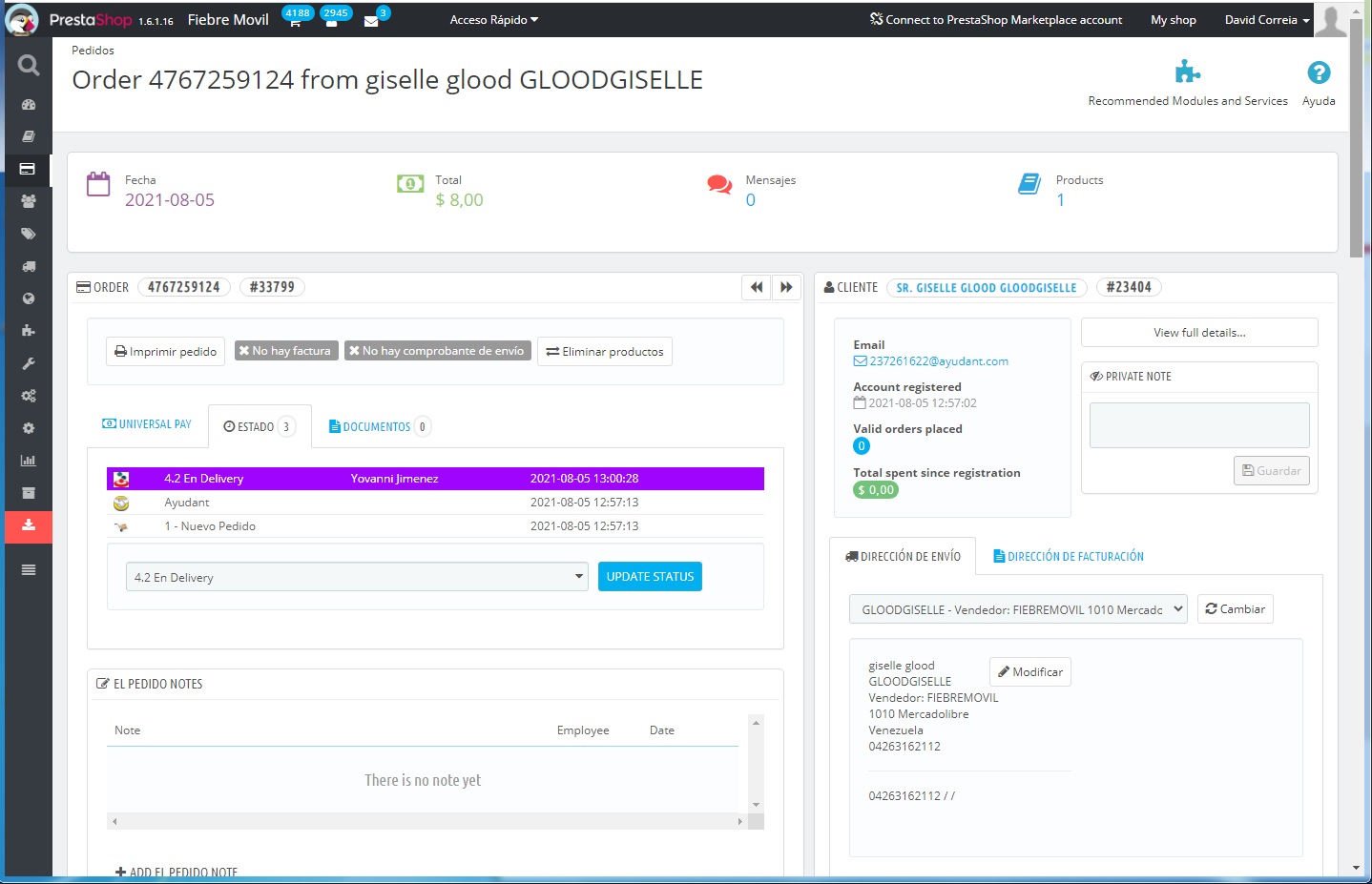Screen dimensions: 1372x884
Task: Switch to the Documentos tab
Action: pos(378,427)
